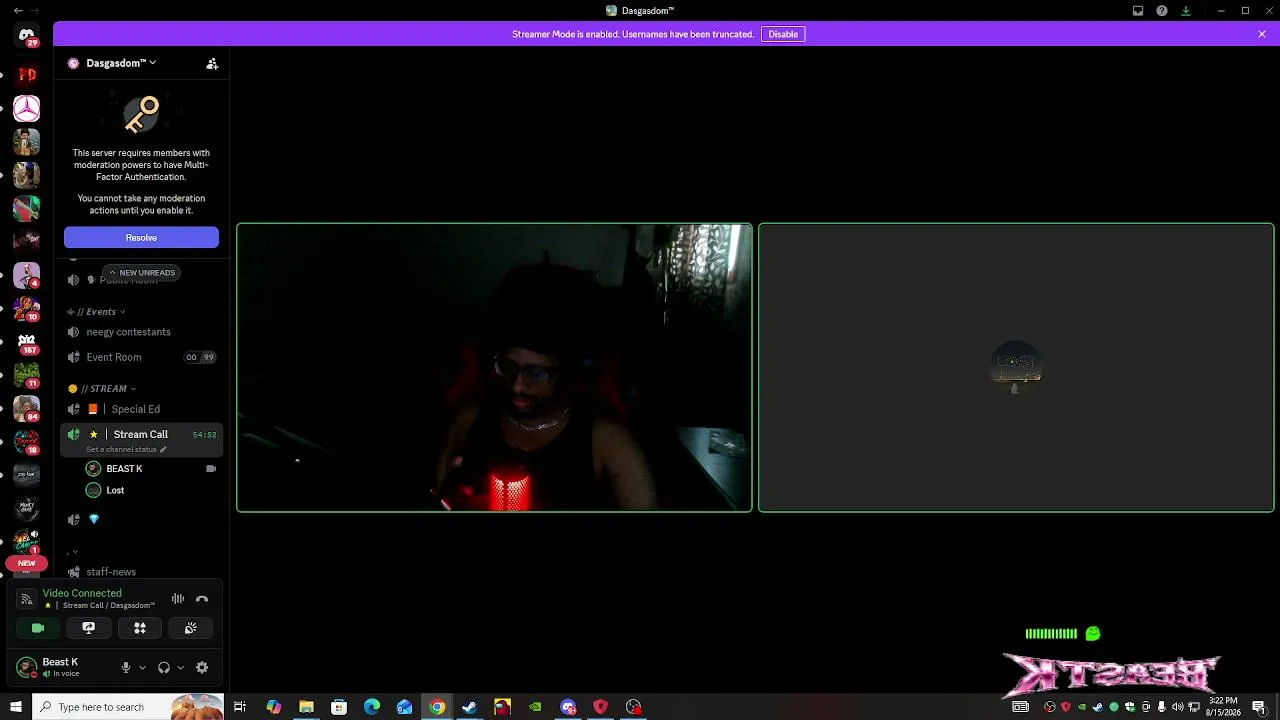This screenshot has width=1280, height=720.
Task: Disable Streamer Mode
Action: coord(783,34)
